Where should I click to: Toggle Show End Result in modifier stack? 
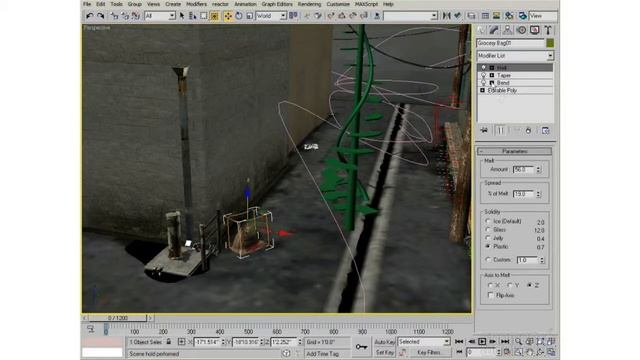[x=500, y=131]
